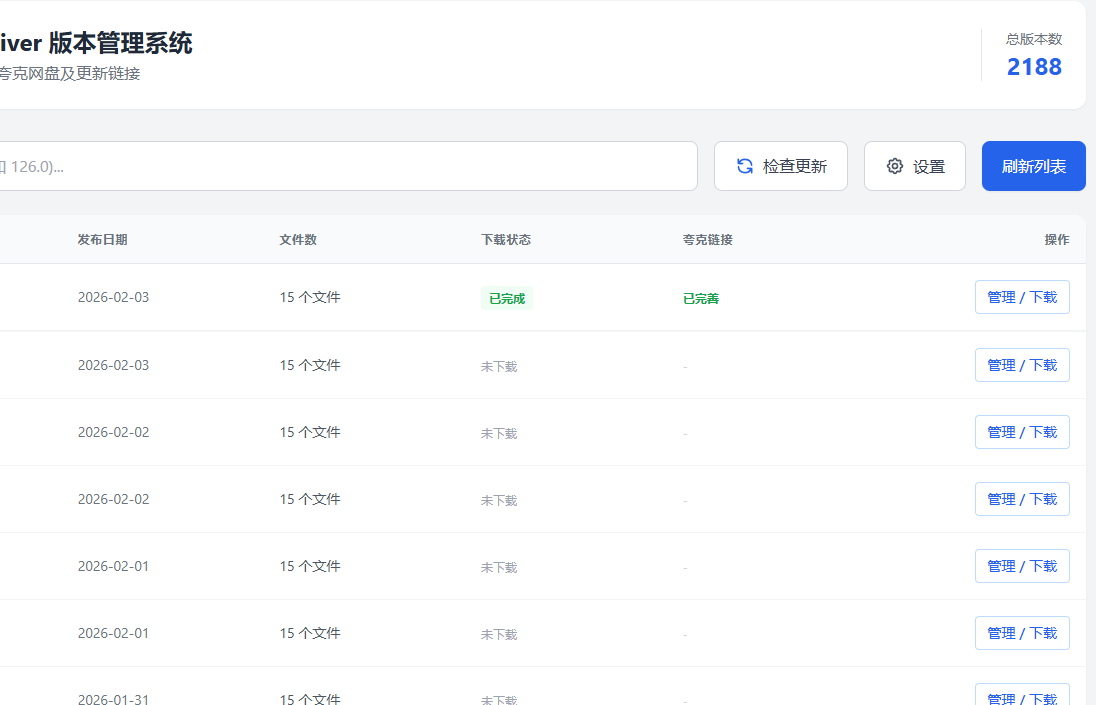Open 管理 / 下载 for upper 2026-02-02 row
Screen dimensions: 1096x705
1022,432
